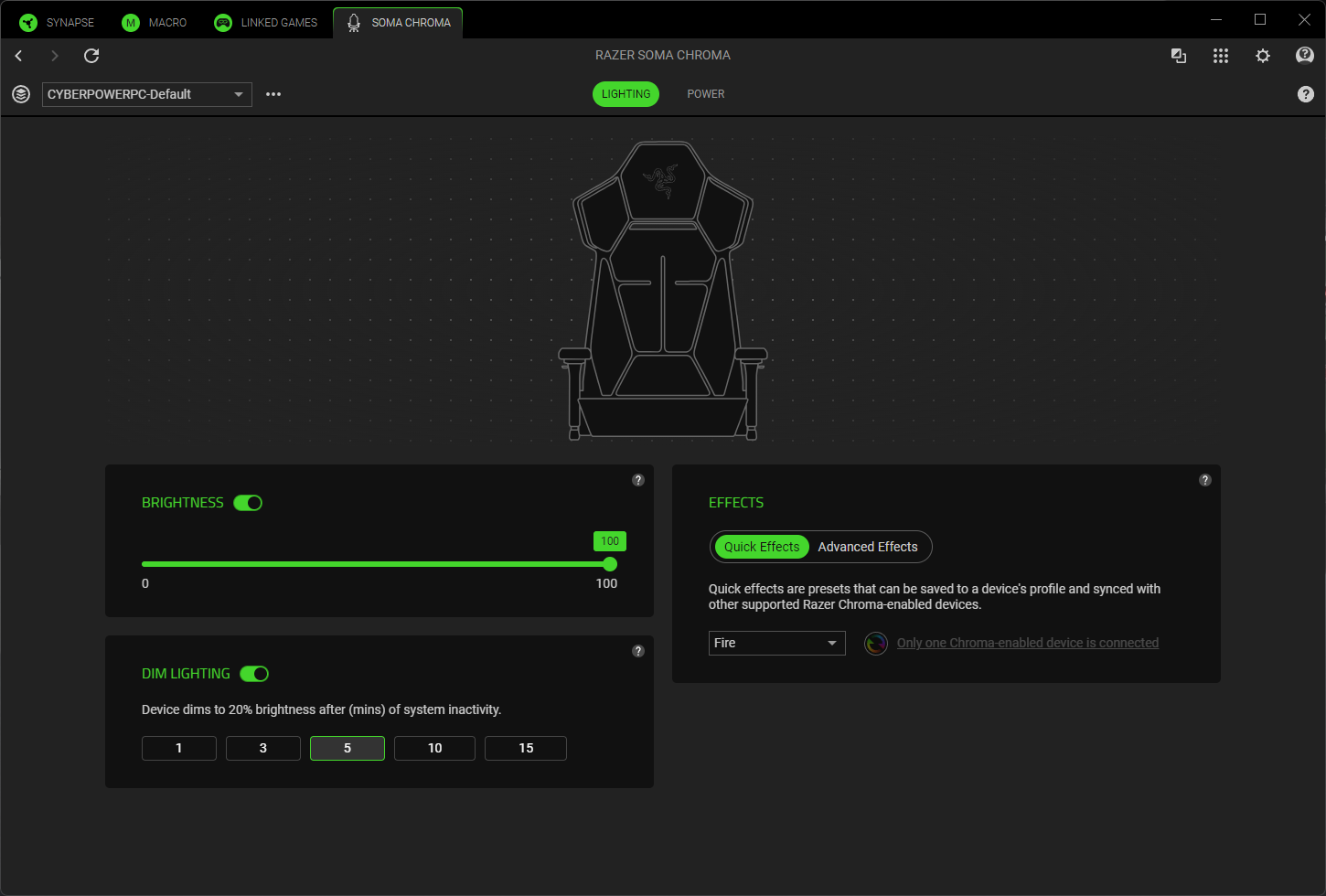Minimize the Synapse window
The image size is (1326, 896).
pos(1216,19)
